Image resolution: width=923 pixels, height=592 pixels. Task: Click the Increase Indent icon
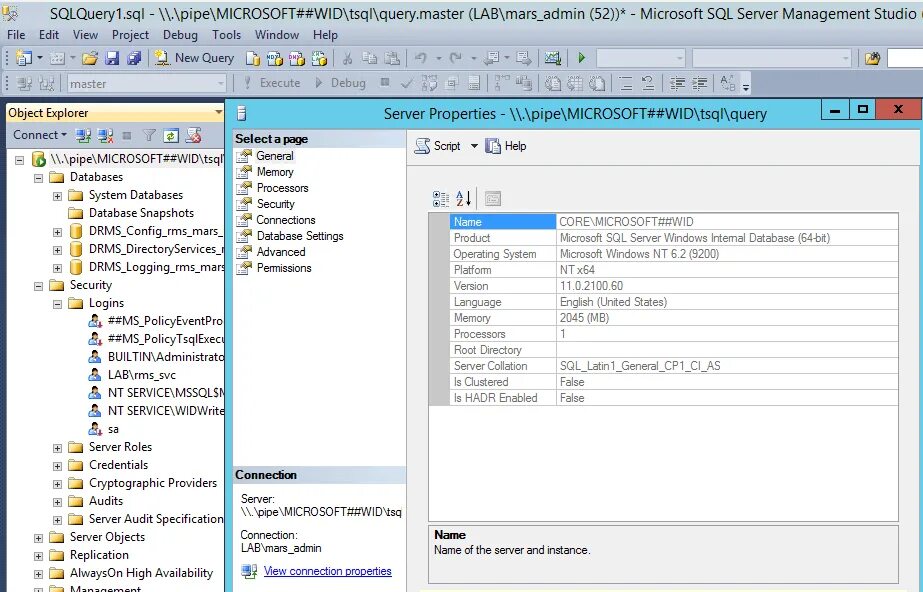pyautogui.click(x=699, y=84)
